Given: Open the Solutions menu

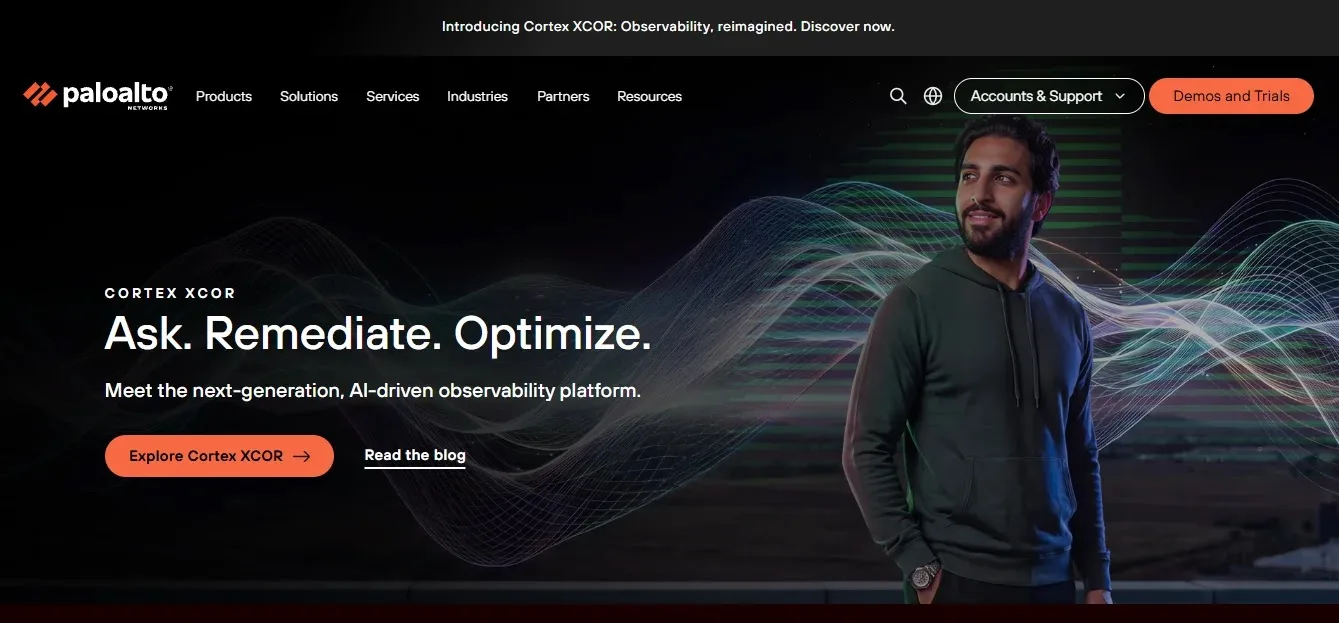Looking at the screenshot, I should pos(309,96).
